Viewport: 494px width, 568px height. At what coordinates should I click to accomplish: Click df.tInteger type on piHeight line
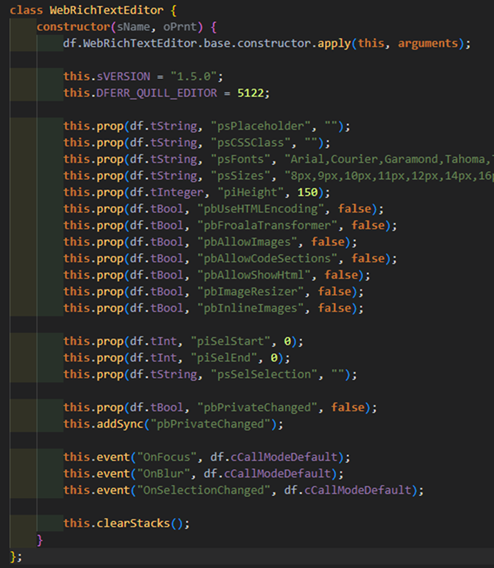coord(167,192)
